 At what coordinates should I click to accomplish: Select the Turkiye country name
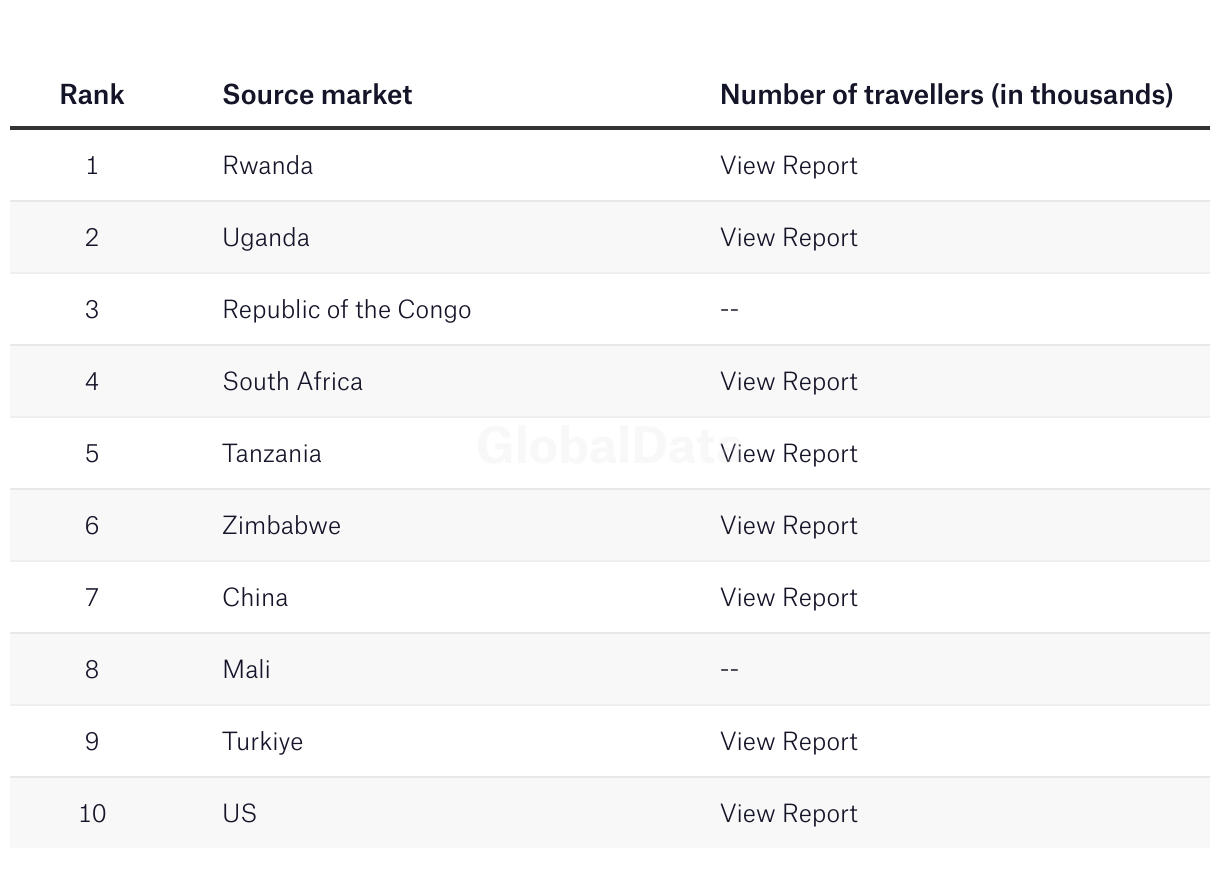click(x=262, y=742)
